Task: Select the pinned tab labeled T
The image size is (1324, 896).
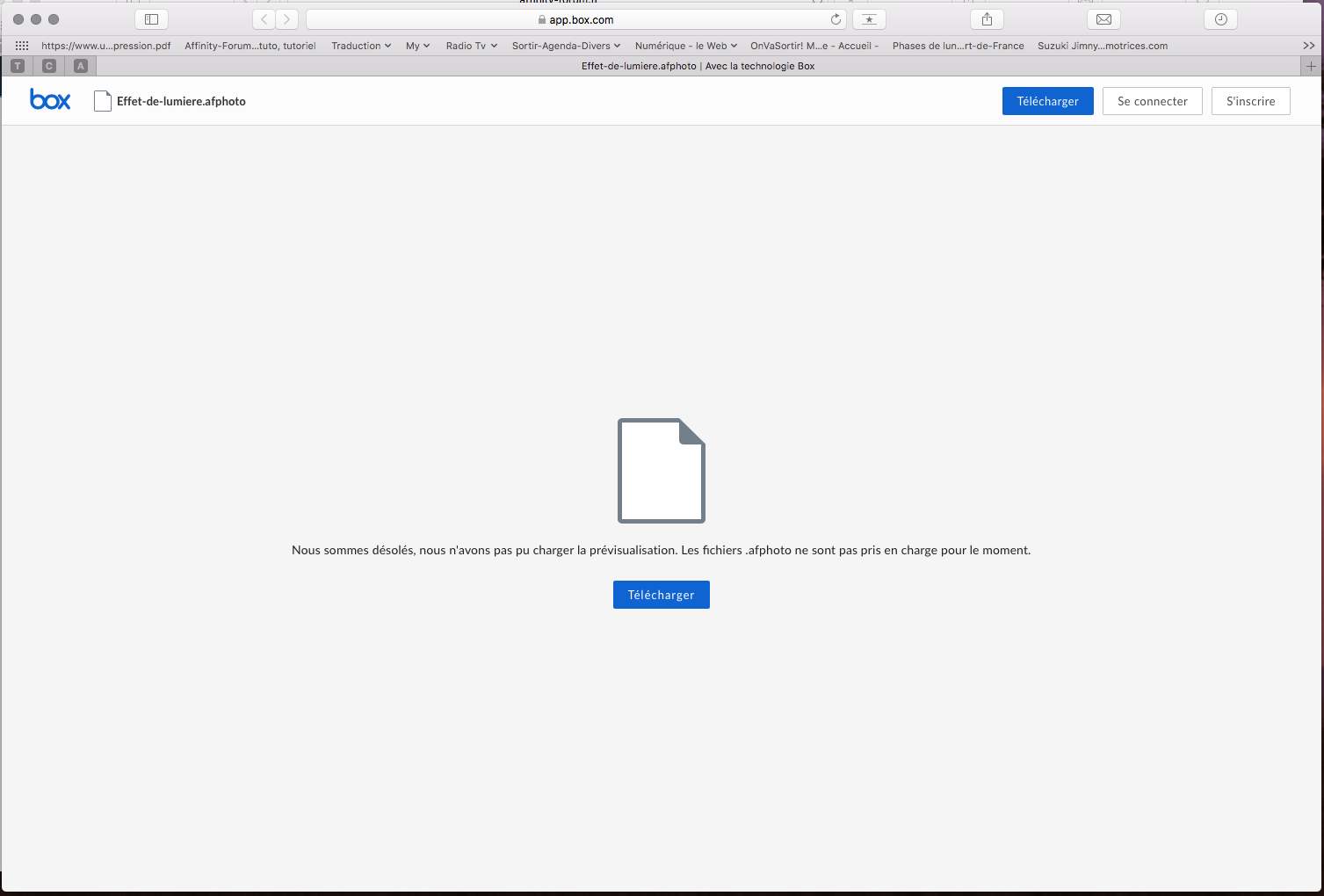Action: pos(18,66)
